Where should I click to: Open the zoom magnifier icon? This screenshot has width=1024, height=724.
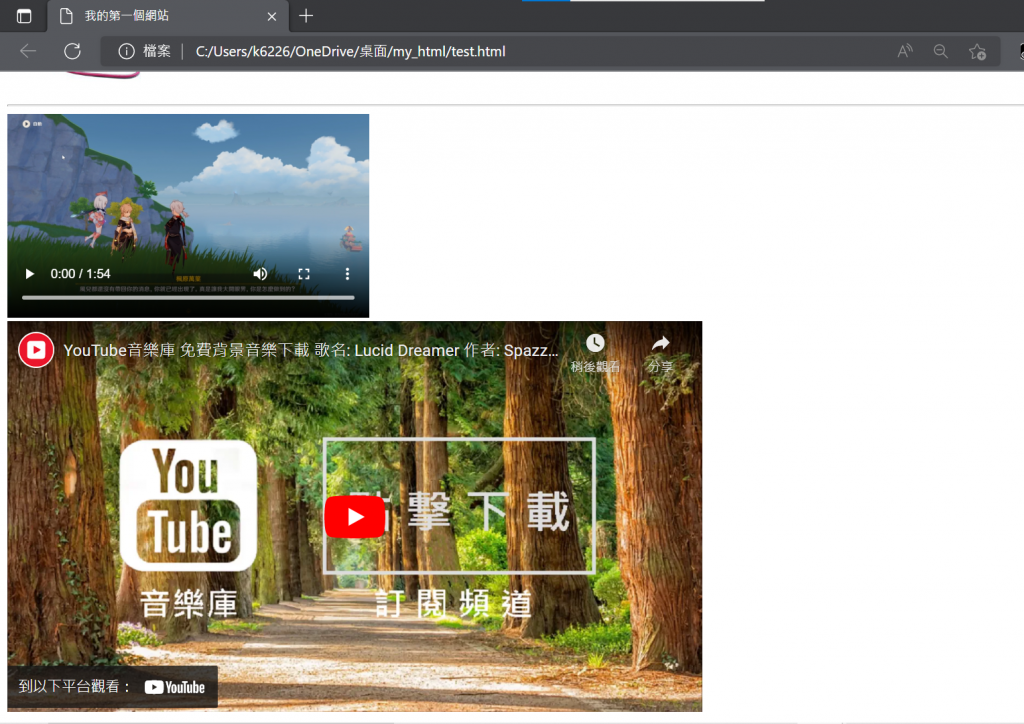[x=940, y=52]
